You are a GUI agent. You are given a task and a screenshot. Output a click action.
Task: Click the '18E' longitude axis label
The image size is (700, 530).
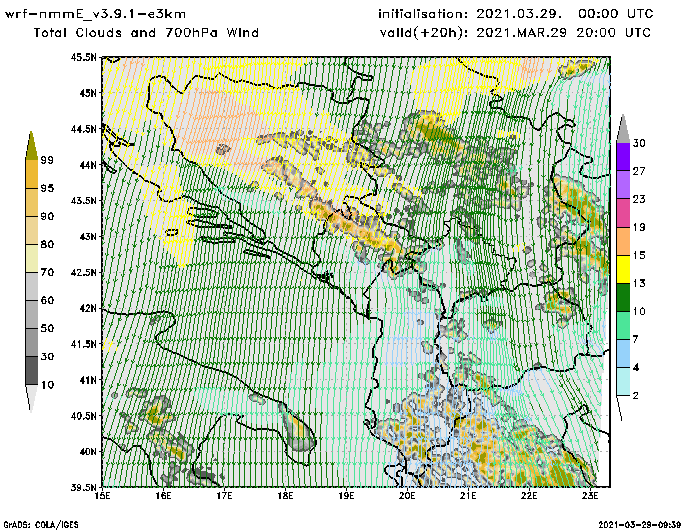[x=285, y=496]
